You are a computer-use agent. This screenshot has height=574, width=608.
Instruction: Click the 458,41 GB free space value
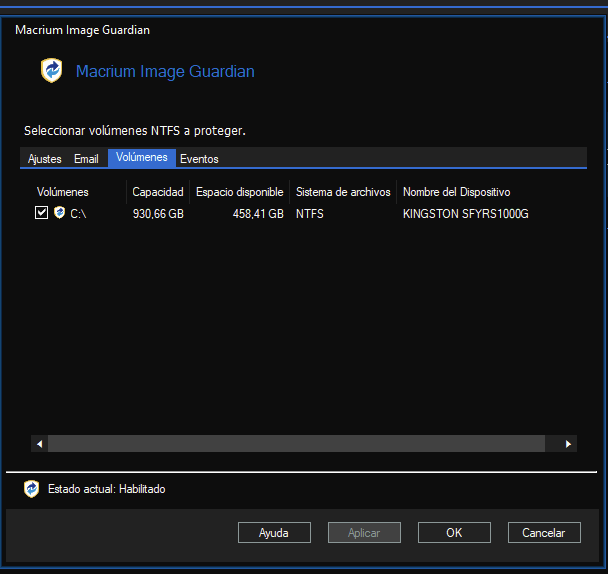[258, 214]
